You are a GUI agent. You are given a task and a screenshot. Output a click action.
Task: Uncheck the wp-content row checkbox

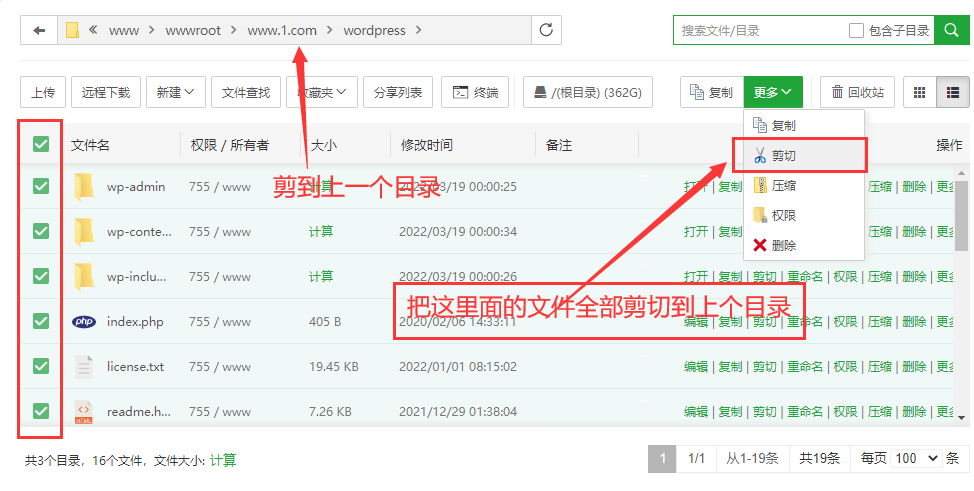click(41, 231)
